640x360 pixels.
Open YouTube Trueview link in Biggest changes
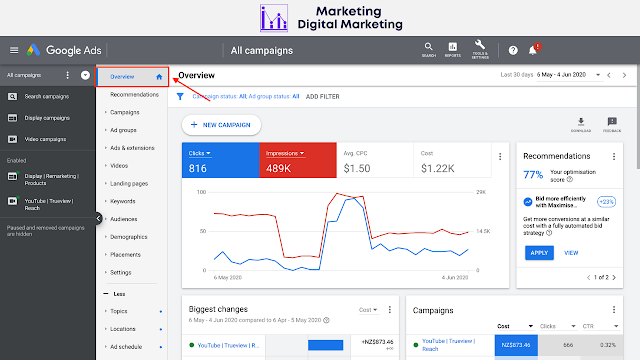[x=228, y=345]
